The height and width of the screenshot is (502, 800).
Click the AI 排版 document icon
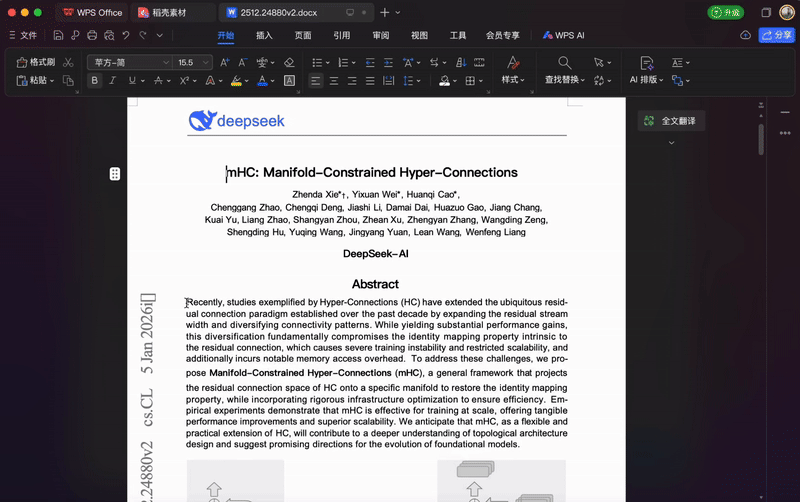tap(646, 63)
